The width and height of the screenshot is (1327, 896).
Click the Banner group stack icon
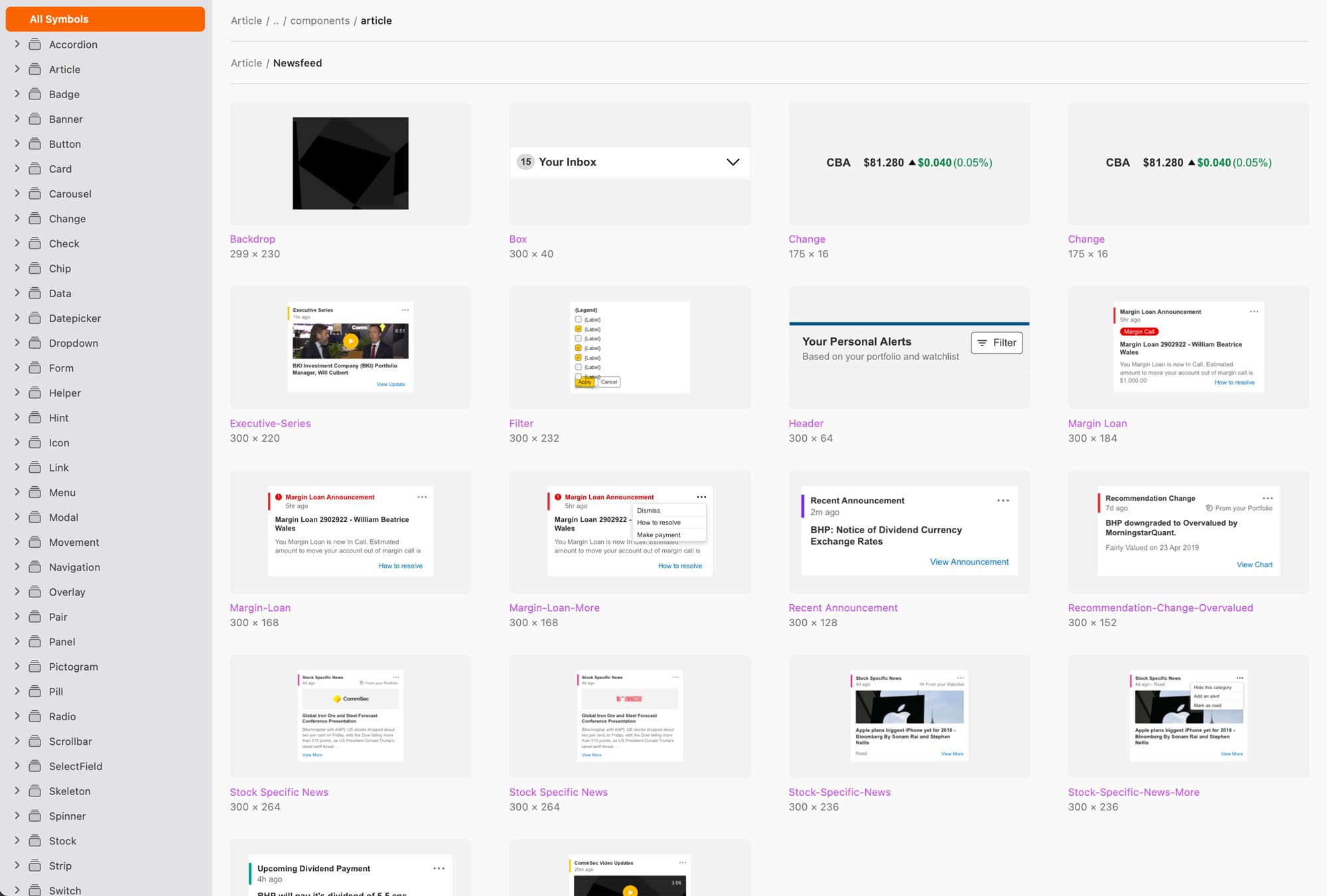pos(35,119)
